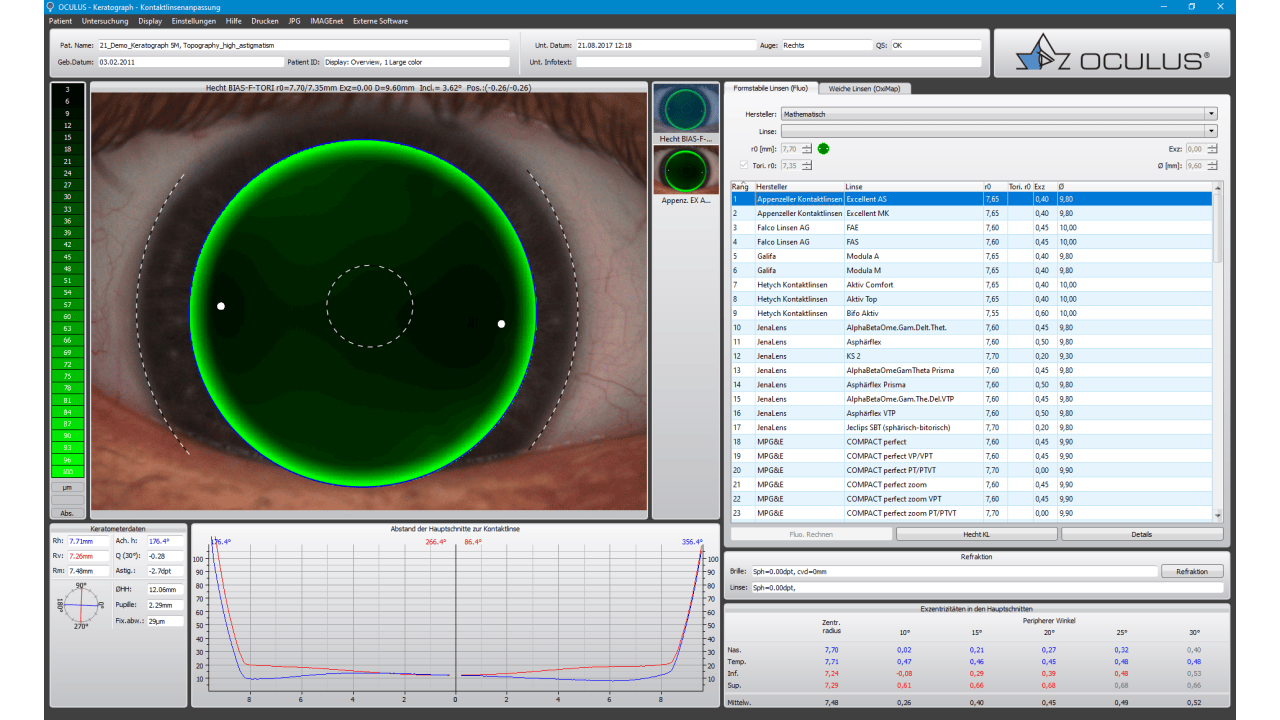Viewport: 1280px width, 720px height.
Task: Toggle the Tori. r0 checkbox
Action: click(x=743, y=165)
